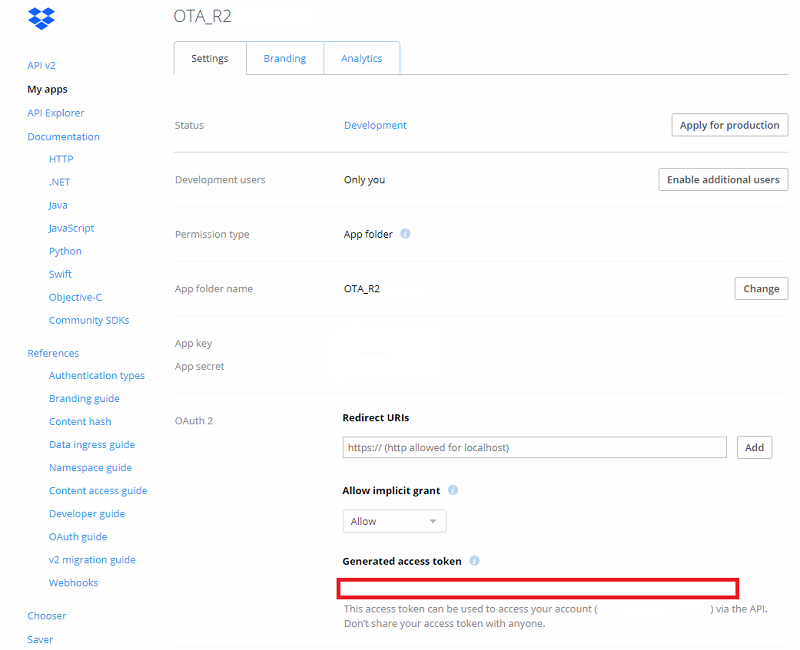The height and width of the screenshot is (650, 800).
Task: Select My apps in sidebar
Action: pos(47,89)
